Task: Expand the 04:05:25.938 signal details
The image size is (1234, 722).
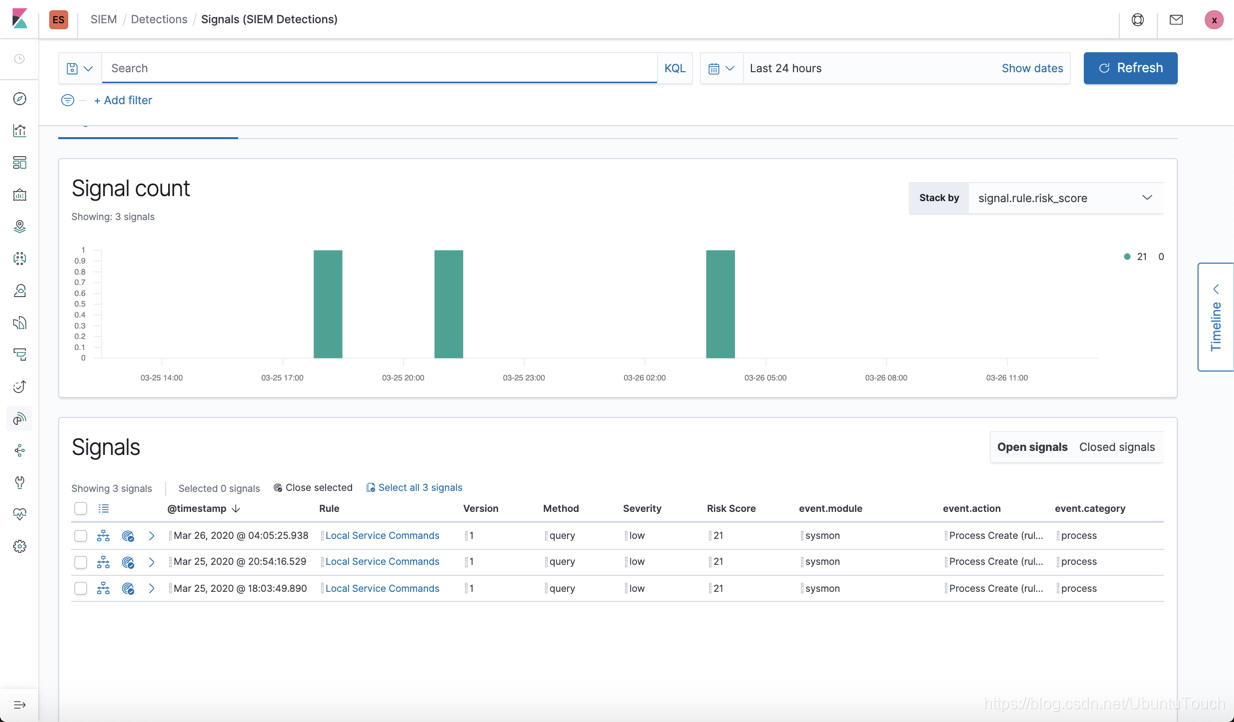Action: 151,536
